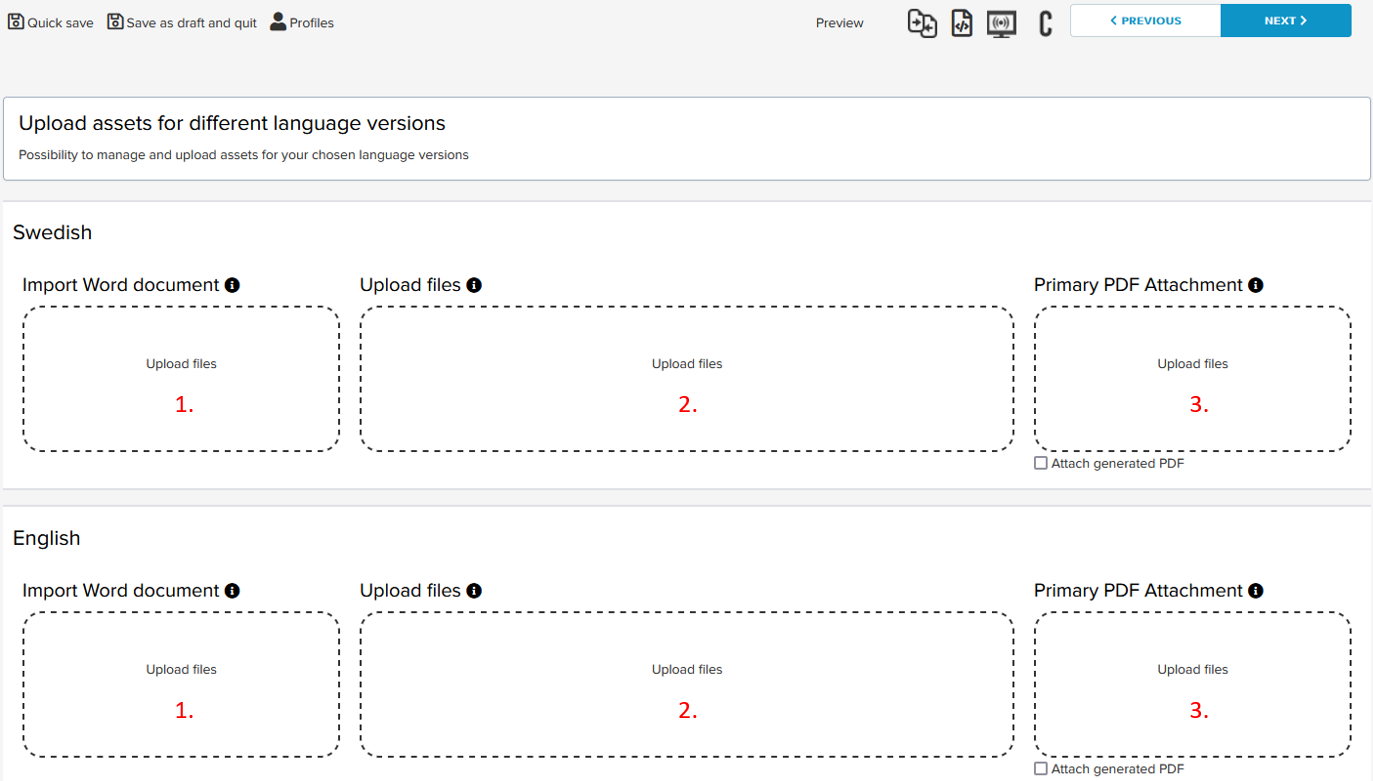Enable Attach generated PDF for Swedish
Image resolution: width=1373 pixels, height=781 pixels.
[1041, 463]
